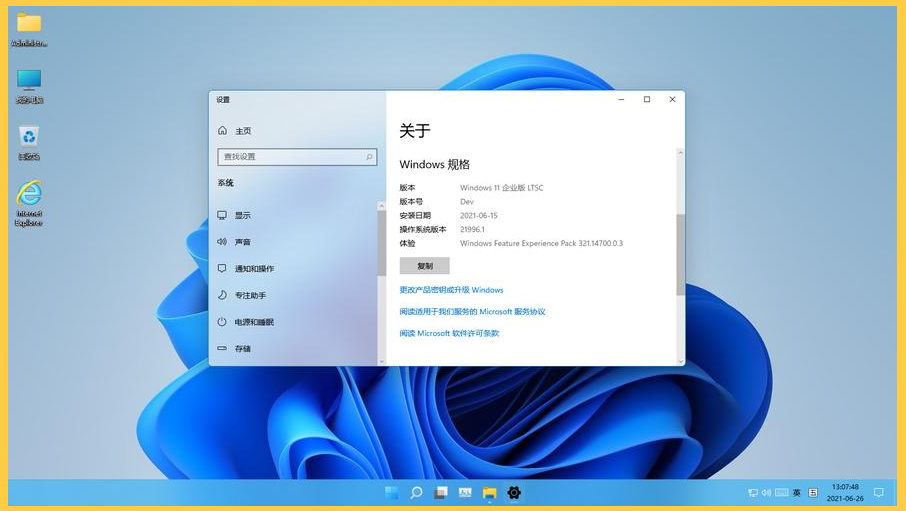Open Microsoft Services Agreement link

[472, 312]
